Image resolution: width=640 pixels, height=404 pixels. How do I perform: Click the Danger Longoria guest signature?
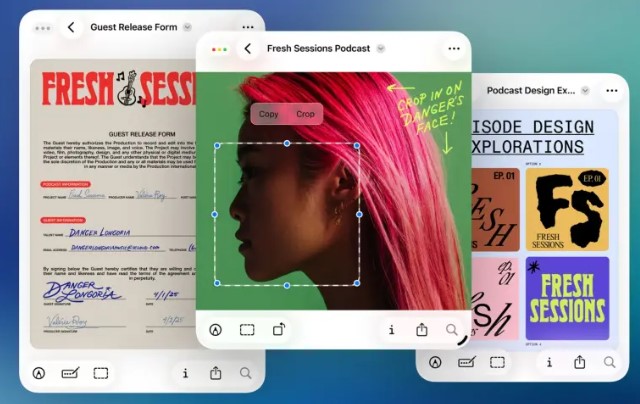82,291
